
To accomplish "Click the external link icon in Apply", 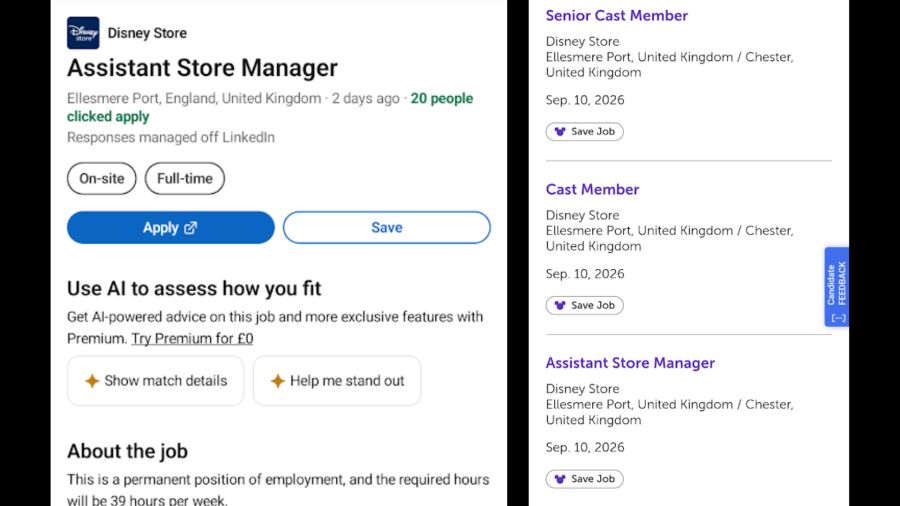I will pyautogui.click(x=191, y=228).
